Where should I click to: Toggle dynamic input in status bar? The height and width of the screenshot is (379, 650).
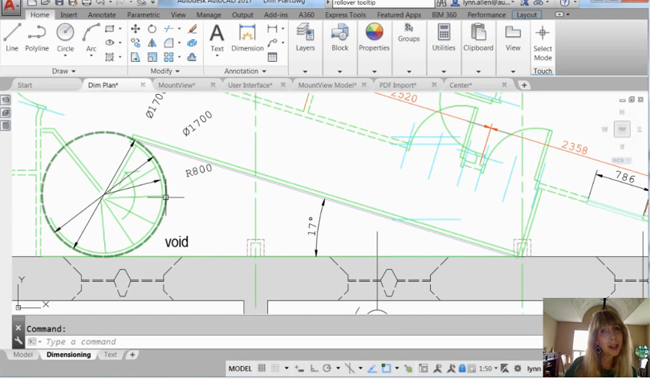tap(299, 368)
